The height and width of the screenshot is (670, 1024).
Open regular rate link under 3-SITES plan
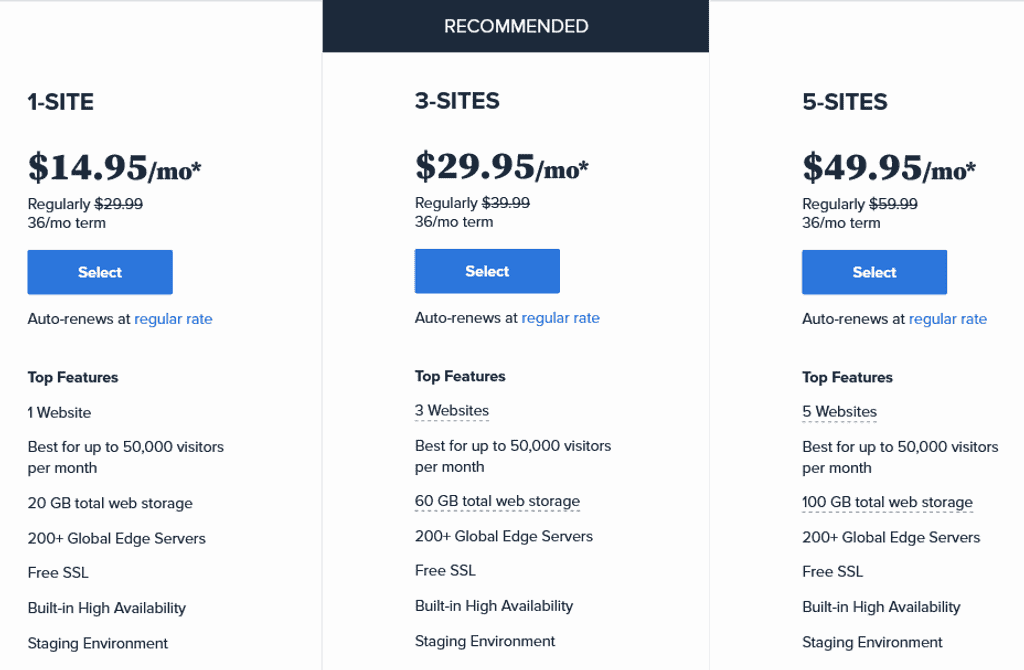(x=560, y=317)
